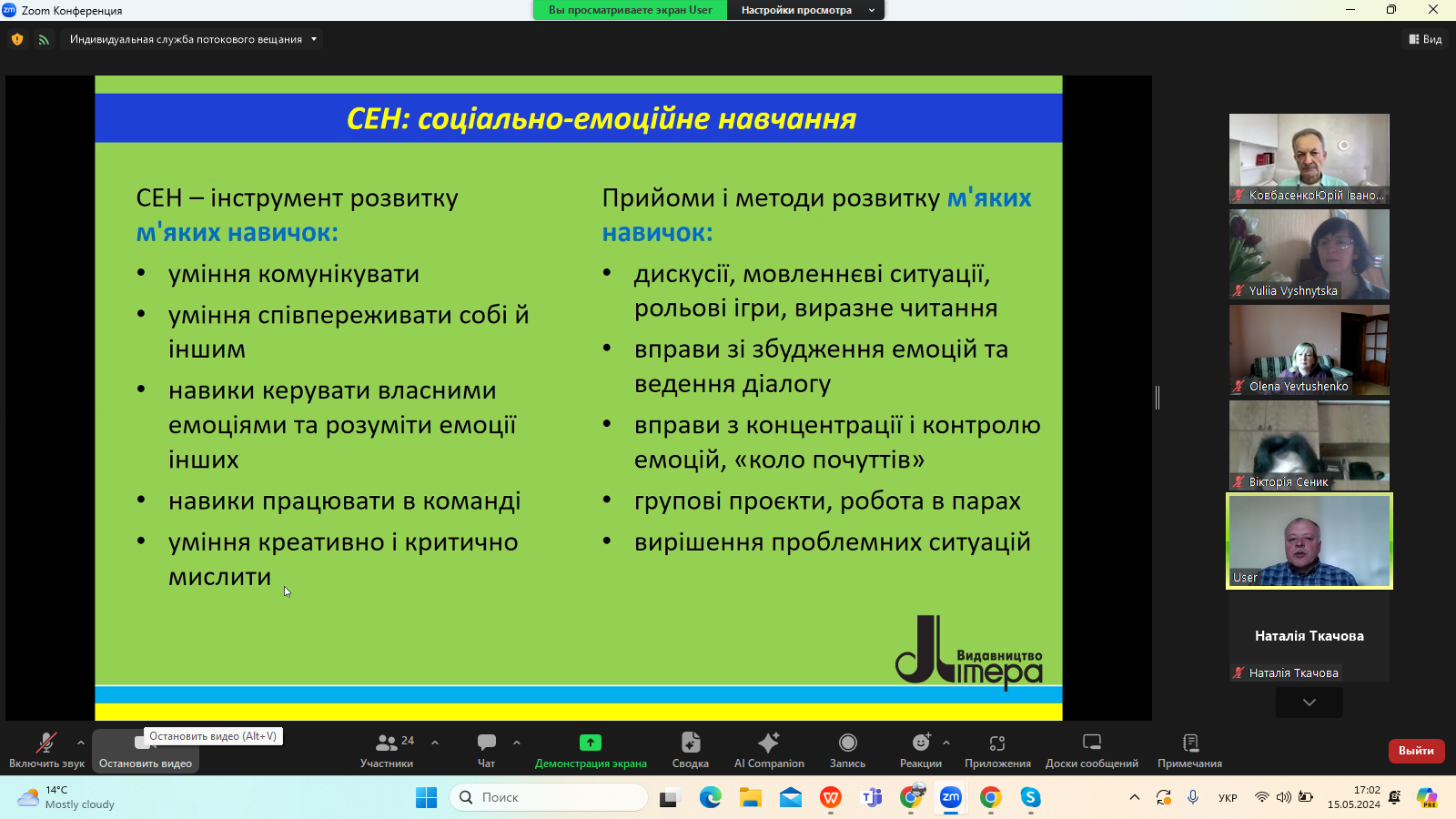
Task: Click the green encryption shield icon
Action: (x=17, y=39)
